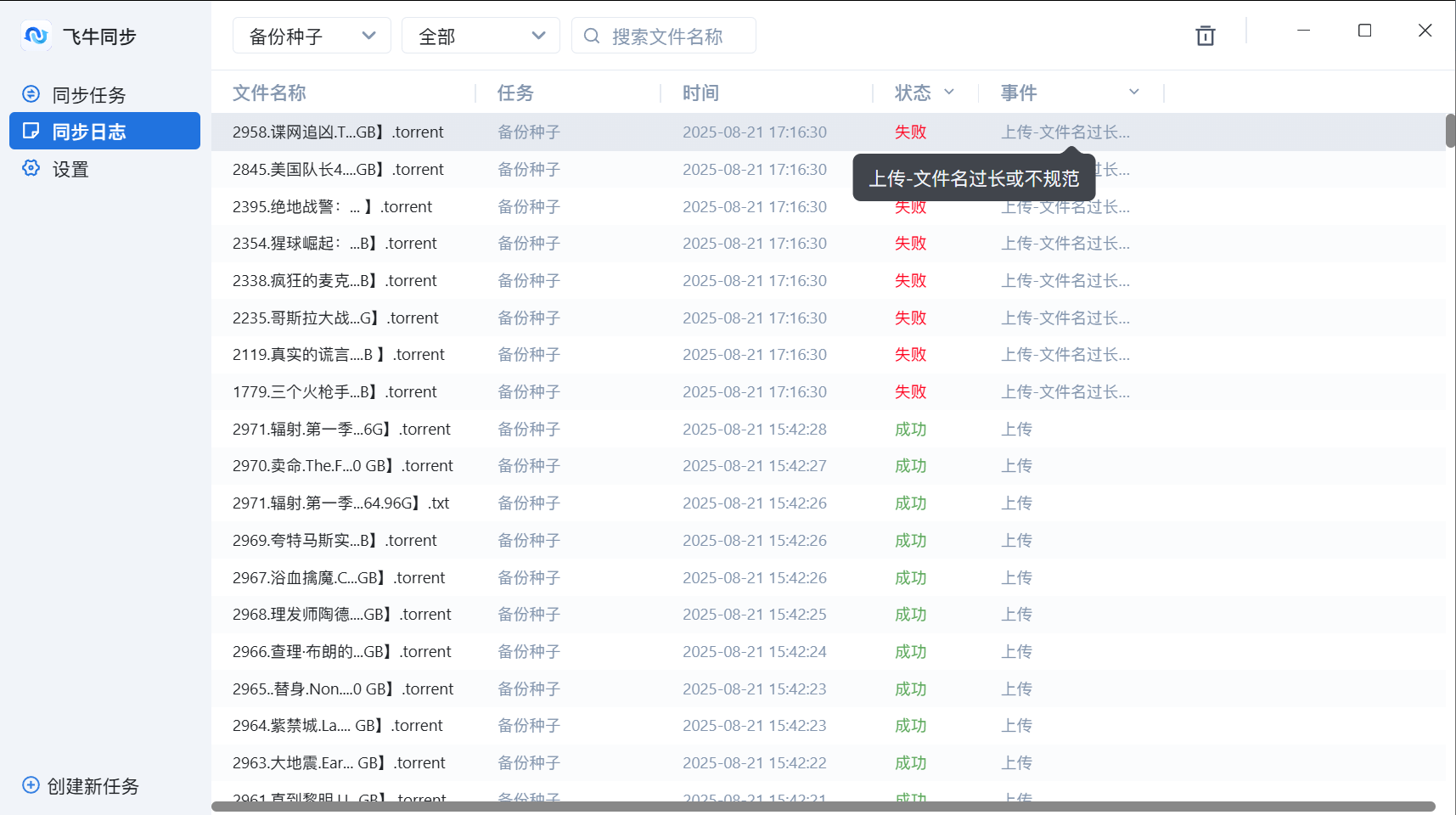The image size is (1456, 815).
Task: Click 备份种子 task in the 2967.浴血擒魔 row
Action: pos(529,577)
